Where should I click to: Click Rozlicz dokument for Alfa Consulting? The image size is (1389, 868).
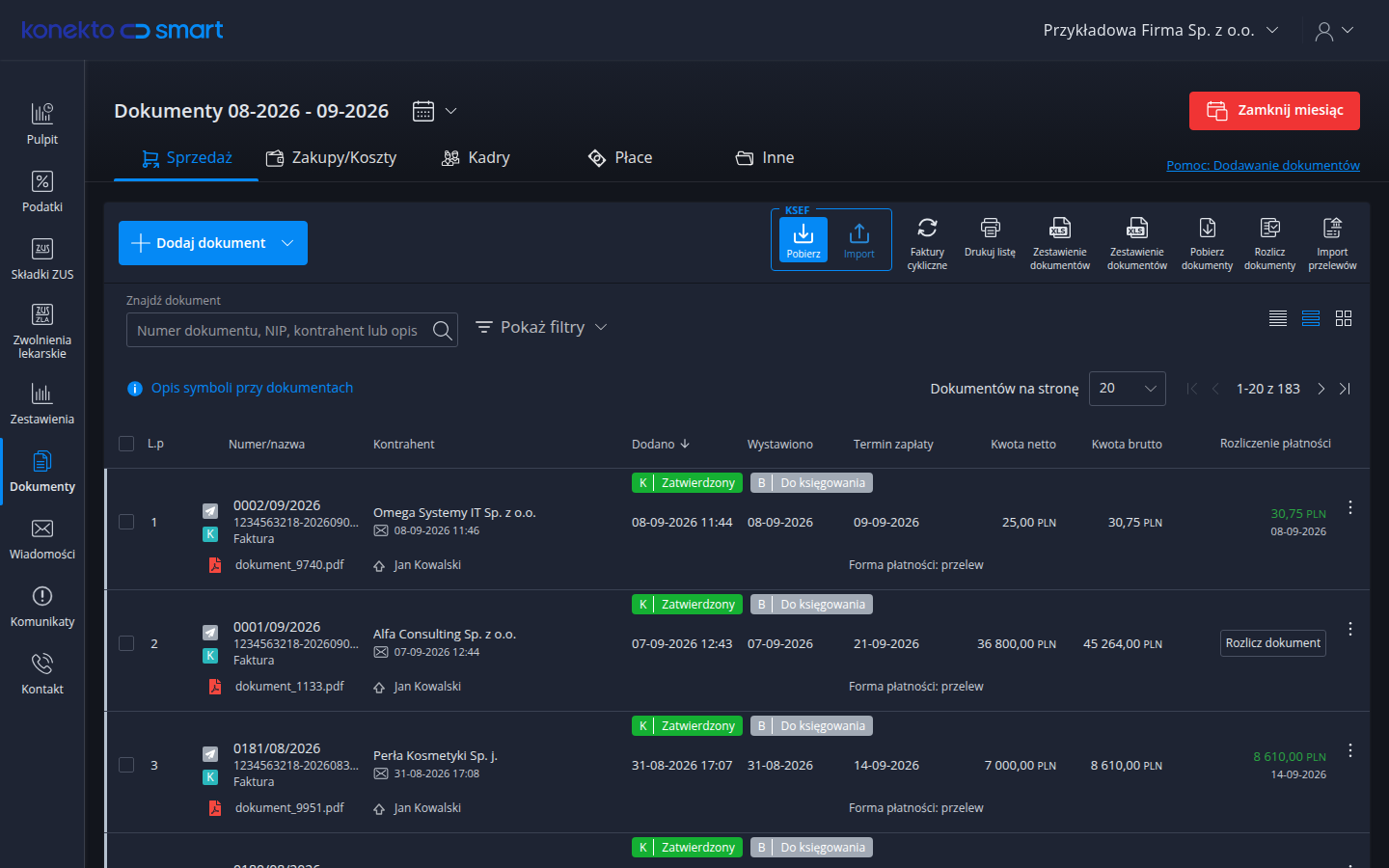[x=1273, y=643]
